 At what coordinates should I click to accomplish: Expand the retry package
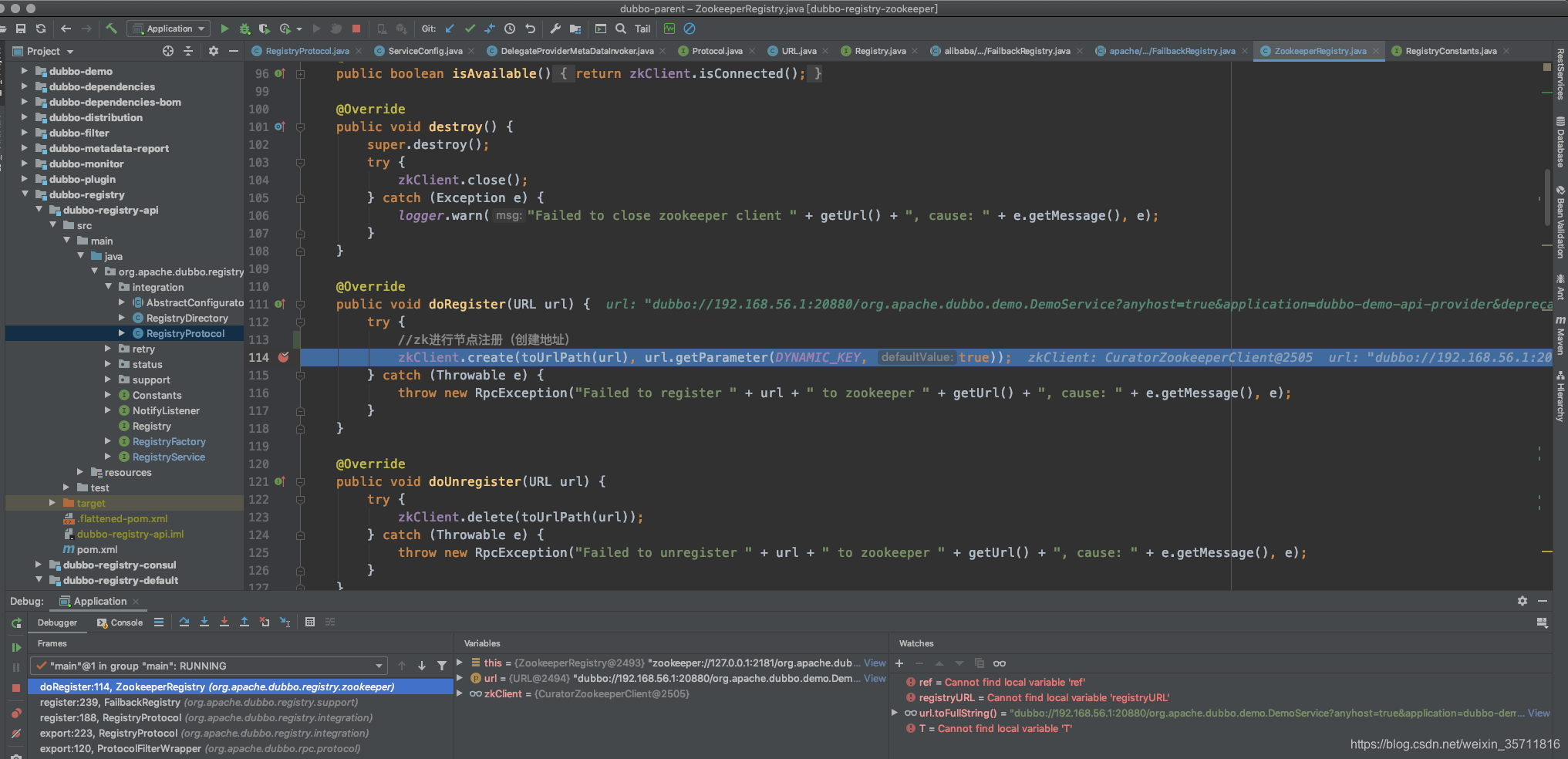point(108,349)
